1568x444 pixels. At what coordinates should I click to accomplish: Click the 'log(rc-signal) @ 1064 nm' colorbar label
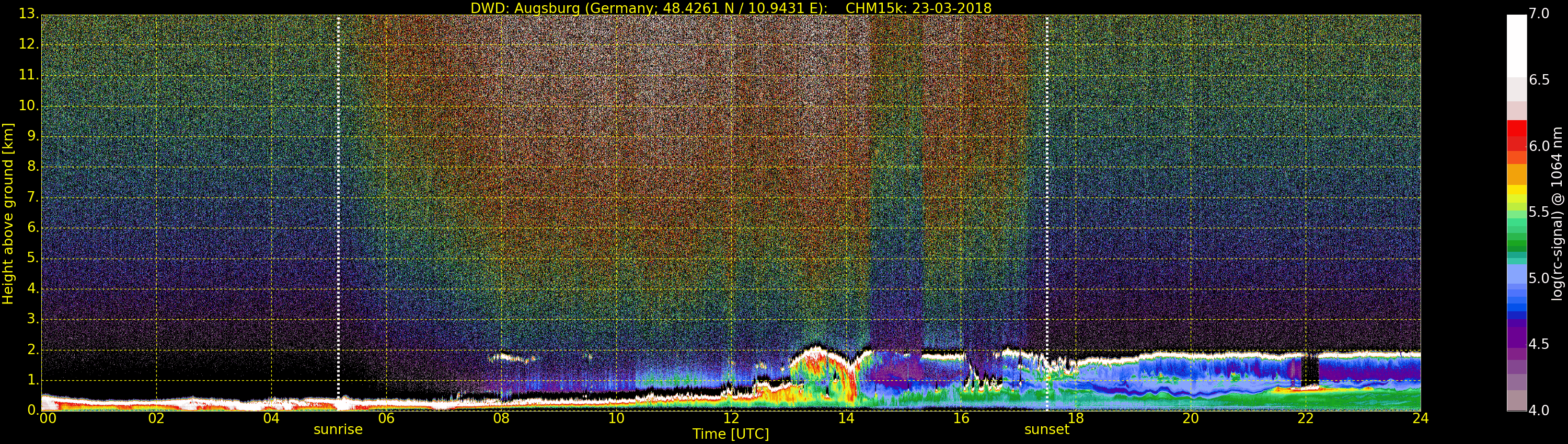1557,213
